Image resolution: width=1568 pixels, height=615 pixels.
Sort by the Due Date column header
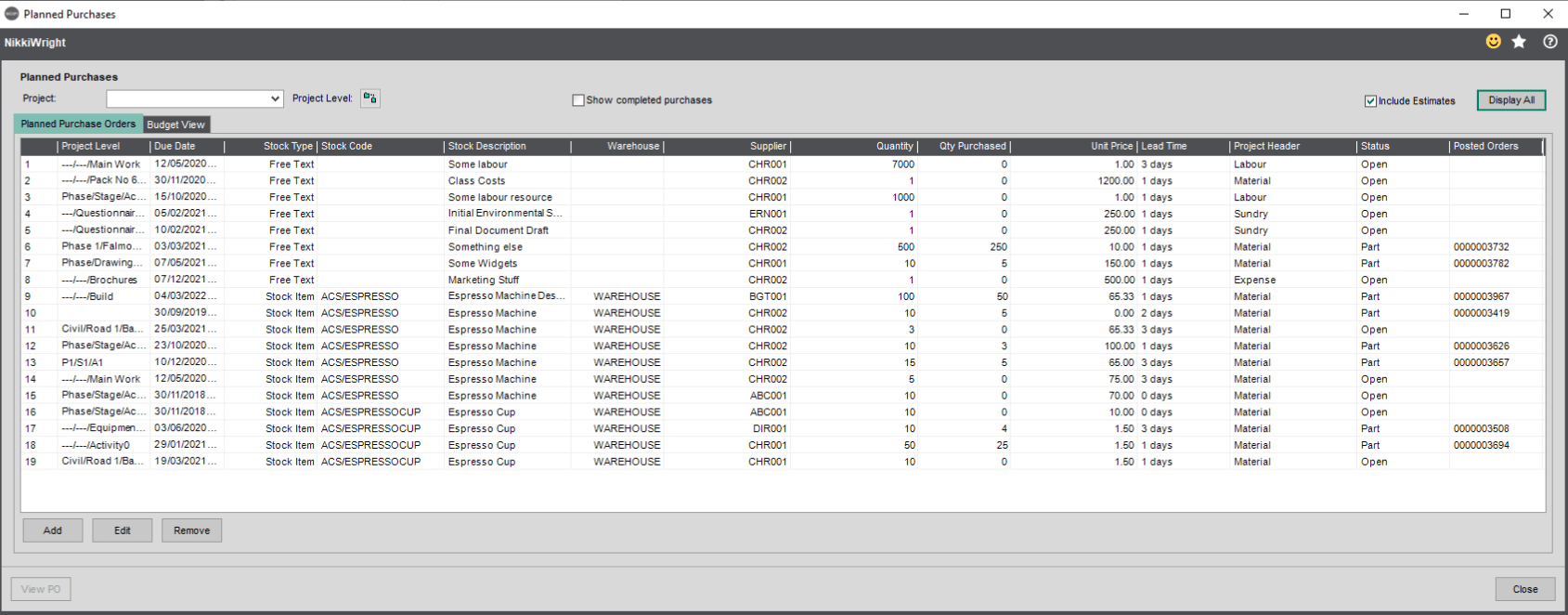click(187, 147)
